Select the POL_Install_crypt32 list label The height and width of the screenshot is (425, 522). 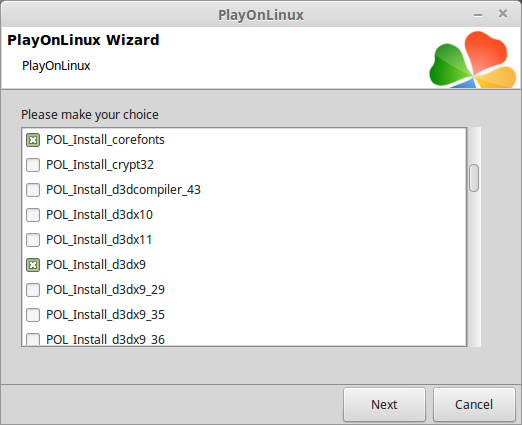coord(100,165)
